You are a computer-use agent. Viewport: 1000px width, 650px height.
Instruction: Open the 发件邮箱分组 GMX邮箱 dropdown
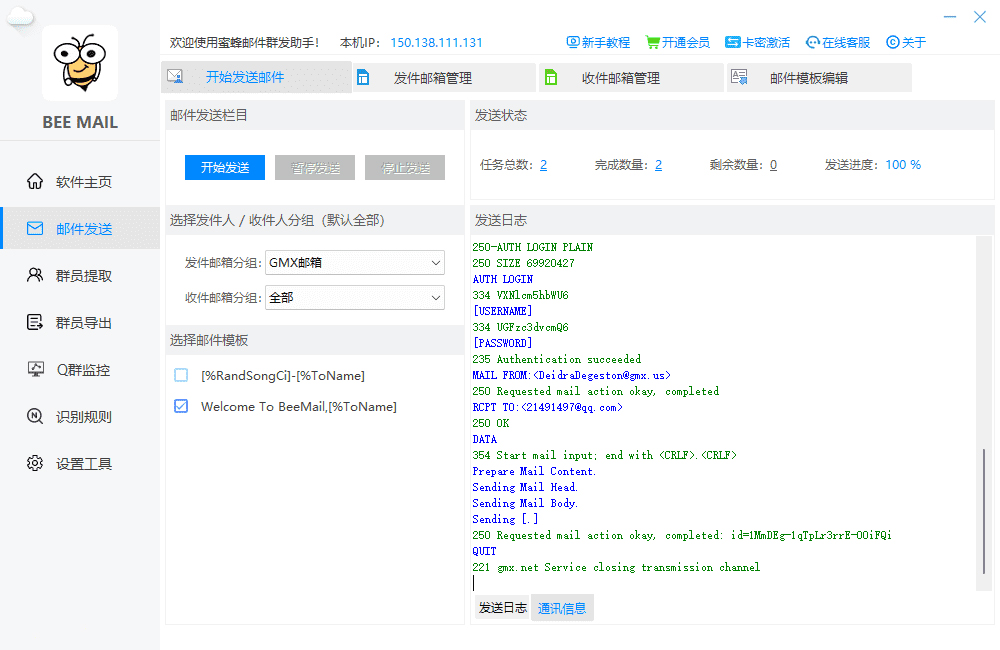pos(355,262)
